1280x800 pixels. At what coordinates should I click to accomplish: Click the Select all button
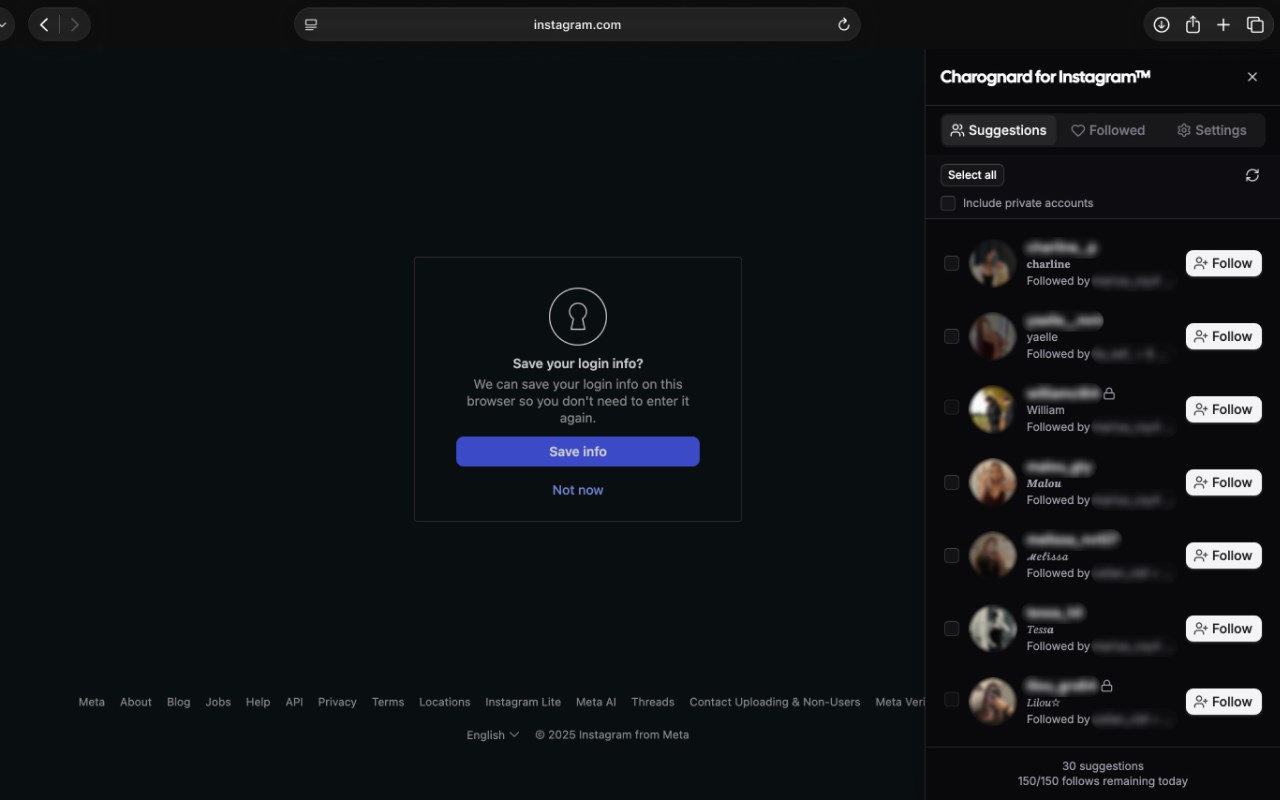(x=972, y=175)
